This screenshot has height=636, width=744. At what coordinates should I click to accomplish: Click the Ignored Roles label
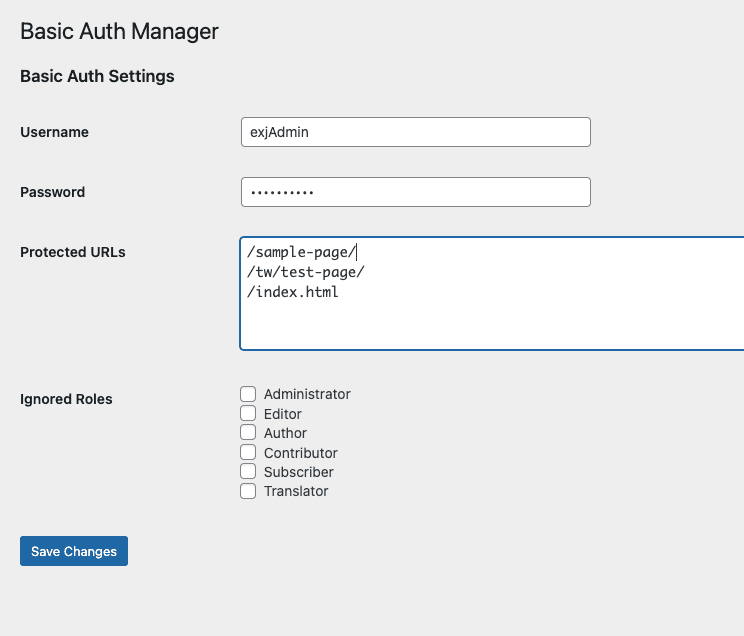coord(66,399)
